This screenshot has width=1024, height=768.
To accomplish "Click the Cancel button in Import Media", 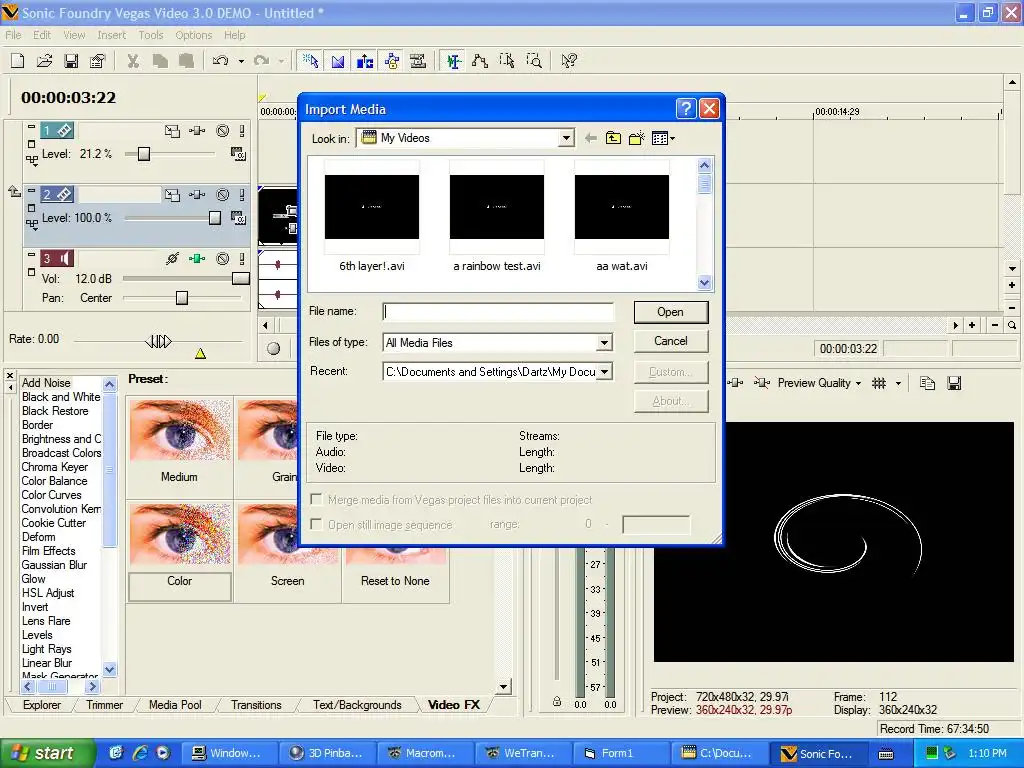I will click(x=671, y=341).
